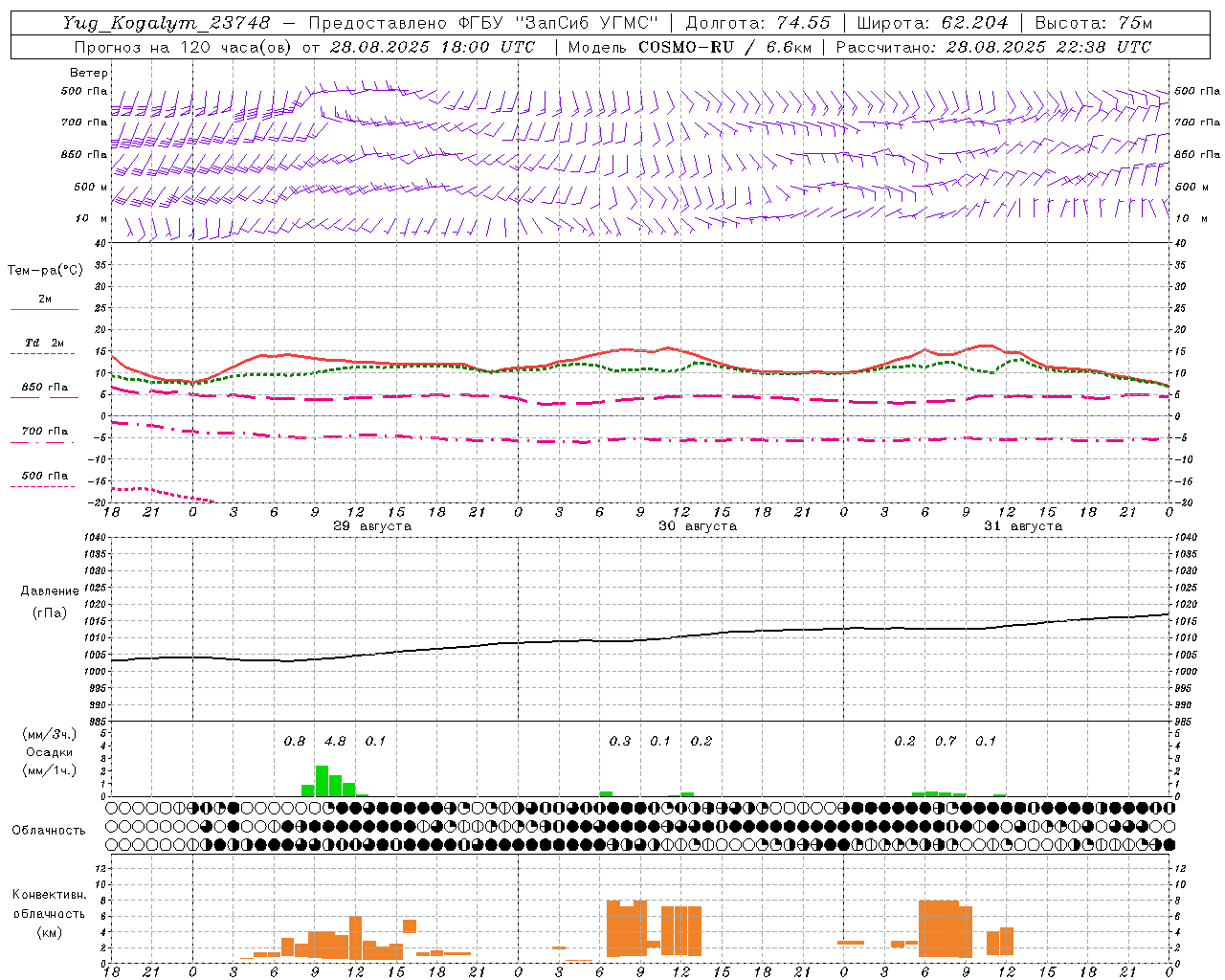
Task: Click the 31 августа date label
Action: click(1023, 526)
